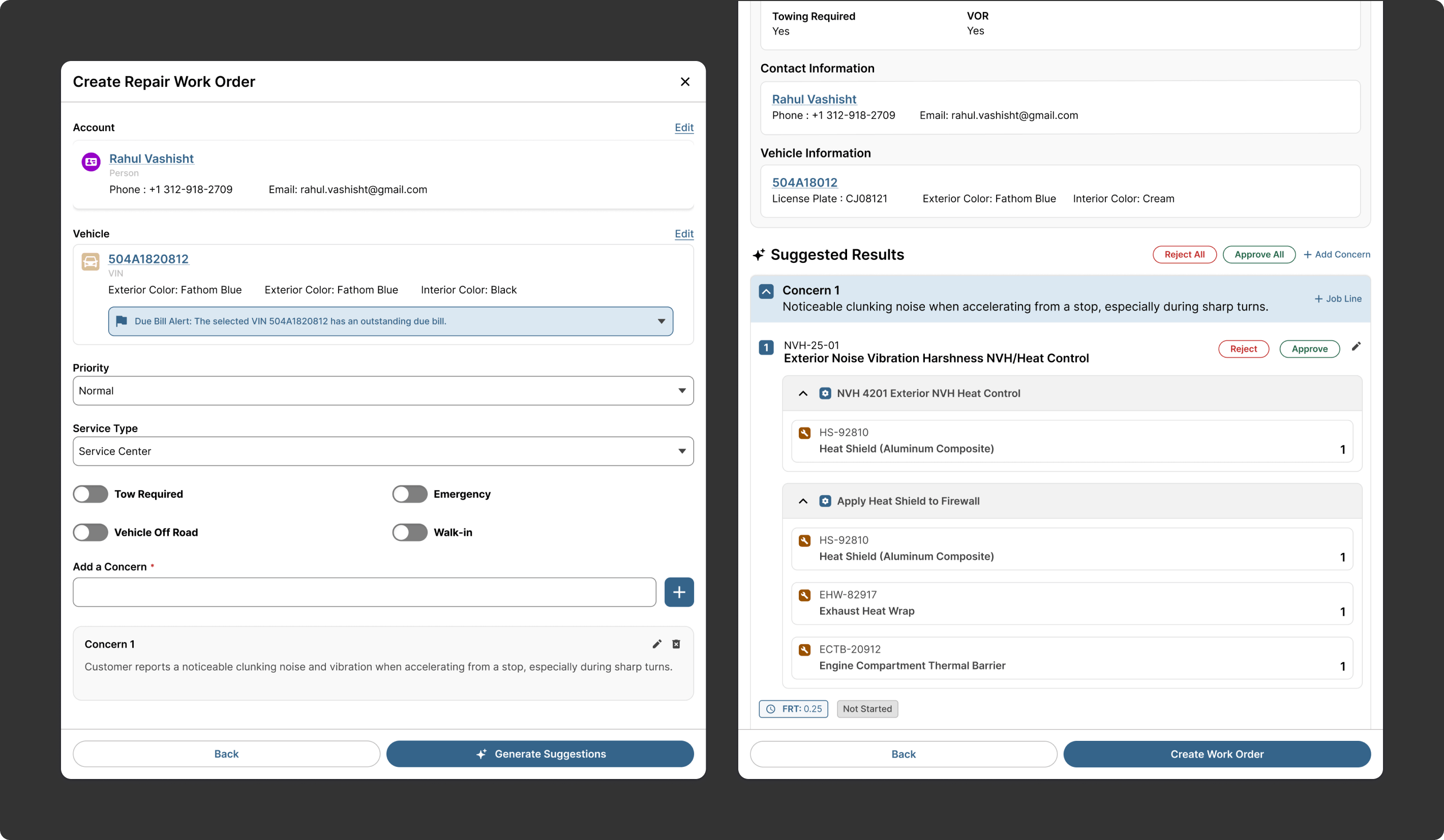The image size is (1444, 840).
Task: Delete Concern 1 with the trash icon
Action: 676,644
